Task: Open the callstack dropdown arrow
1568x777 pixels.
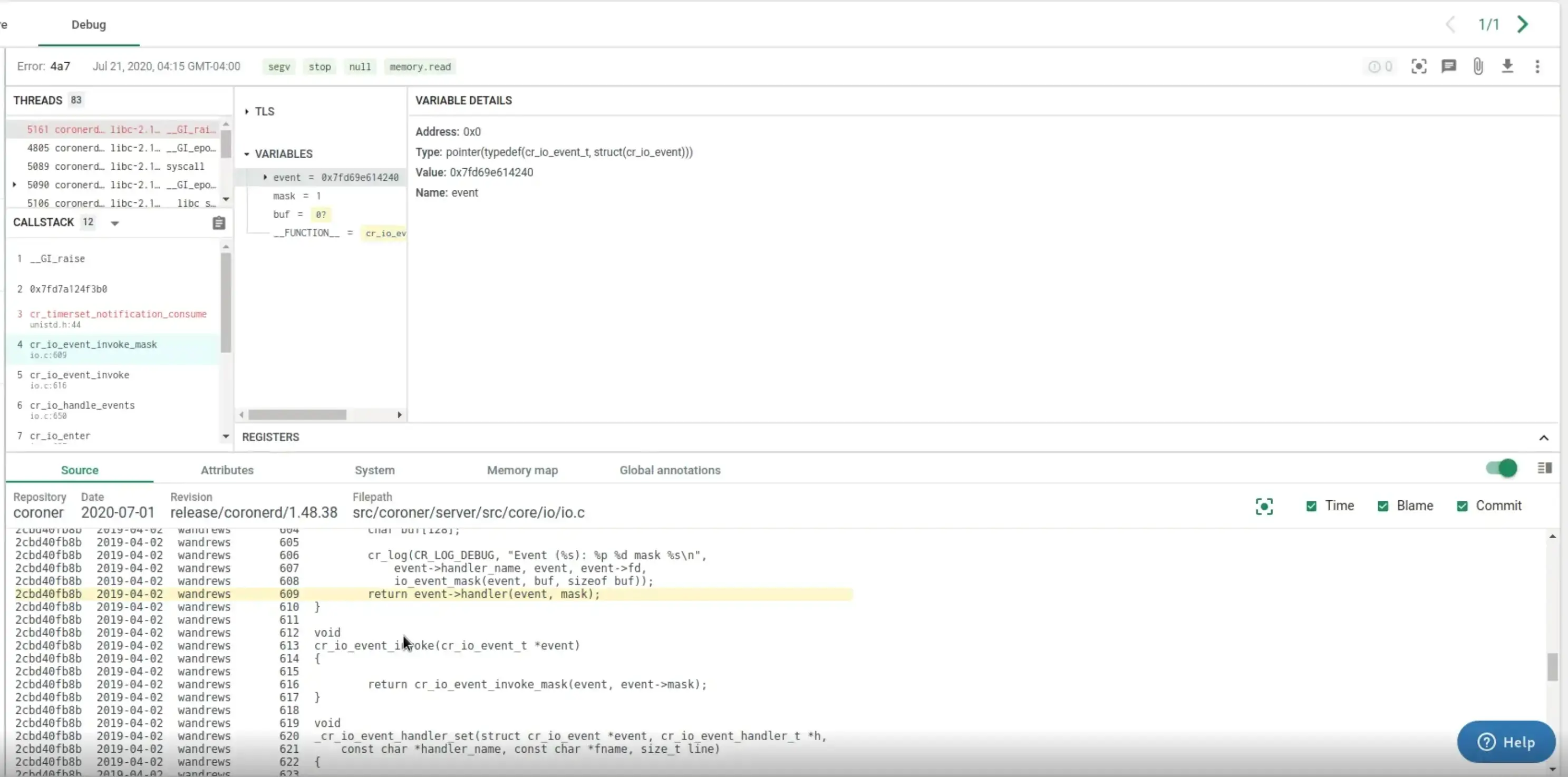Action: click(114, 224)
